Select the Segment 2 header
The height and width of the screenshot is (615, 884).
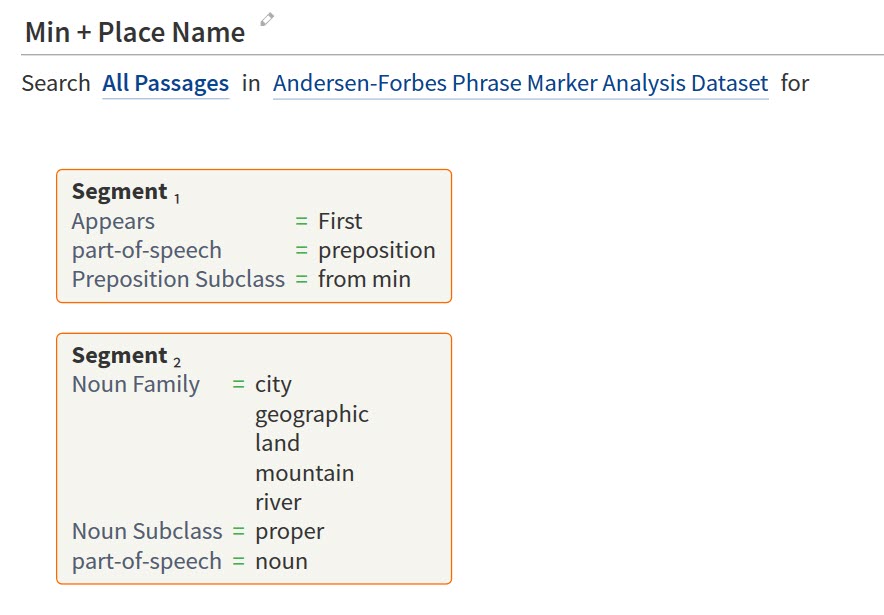click(120, 356)
